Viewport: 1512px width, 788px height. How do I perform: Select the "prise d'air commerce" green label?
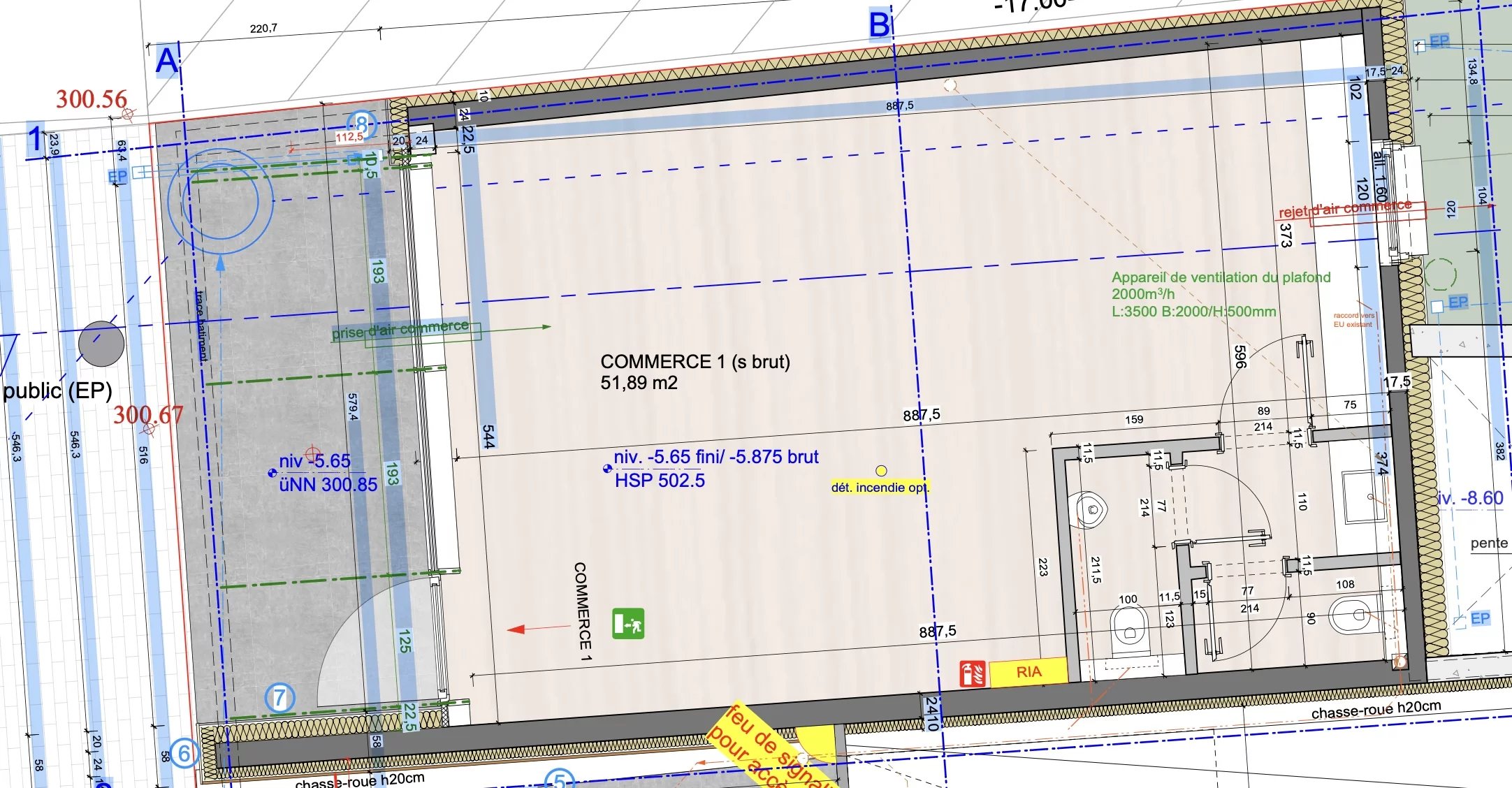click(400, 330)
